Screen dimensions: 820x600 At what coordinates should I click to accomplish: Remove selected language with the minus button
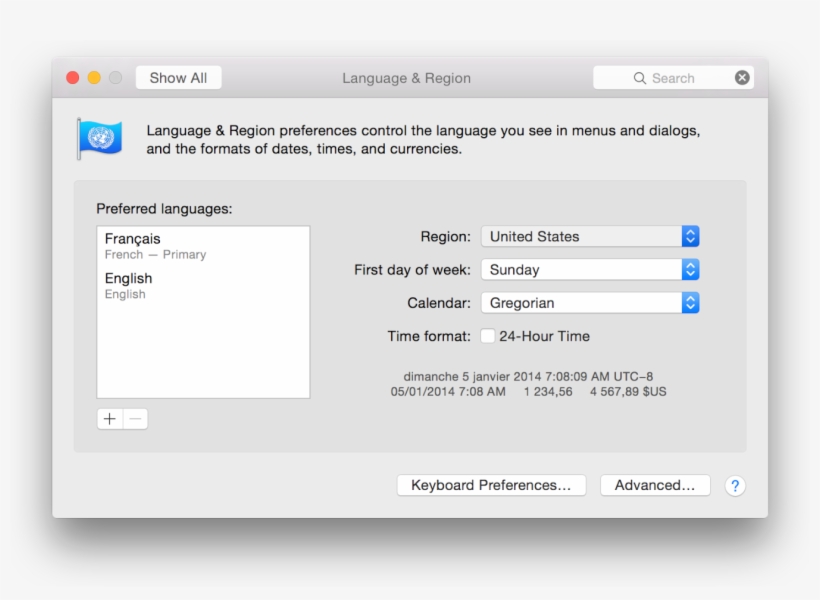135,418
